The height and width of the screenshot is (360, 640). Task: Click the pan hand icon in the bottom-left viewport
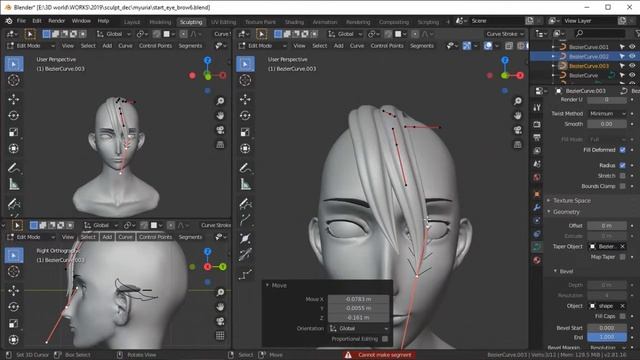220,307
